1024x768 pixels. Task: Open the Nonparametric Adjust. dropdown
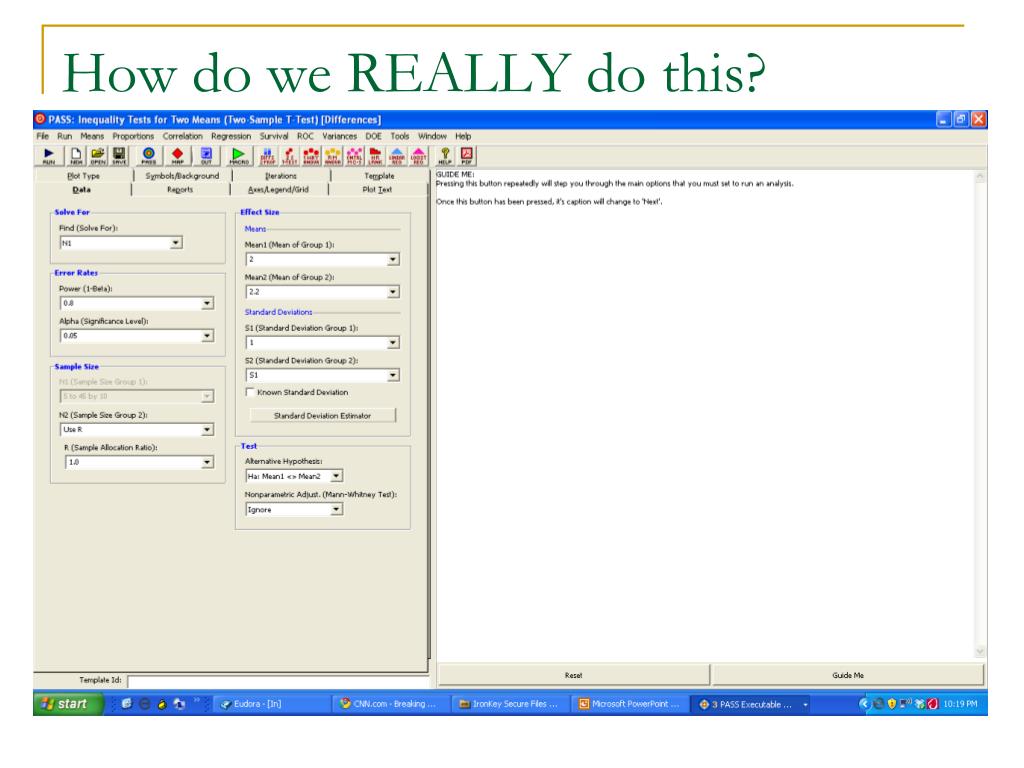[x=336, y=509]
